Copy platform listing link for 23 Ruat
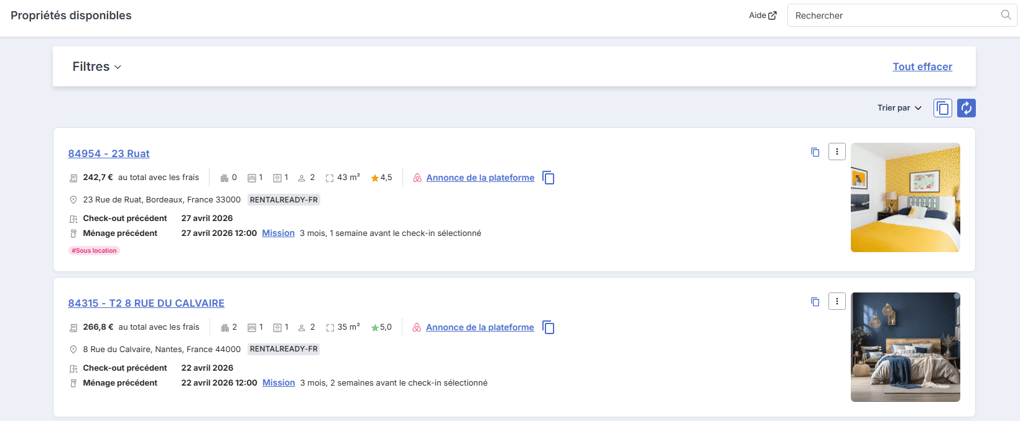The image size is (1020, 421). click(x=548, y=178)
